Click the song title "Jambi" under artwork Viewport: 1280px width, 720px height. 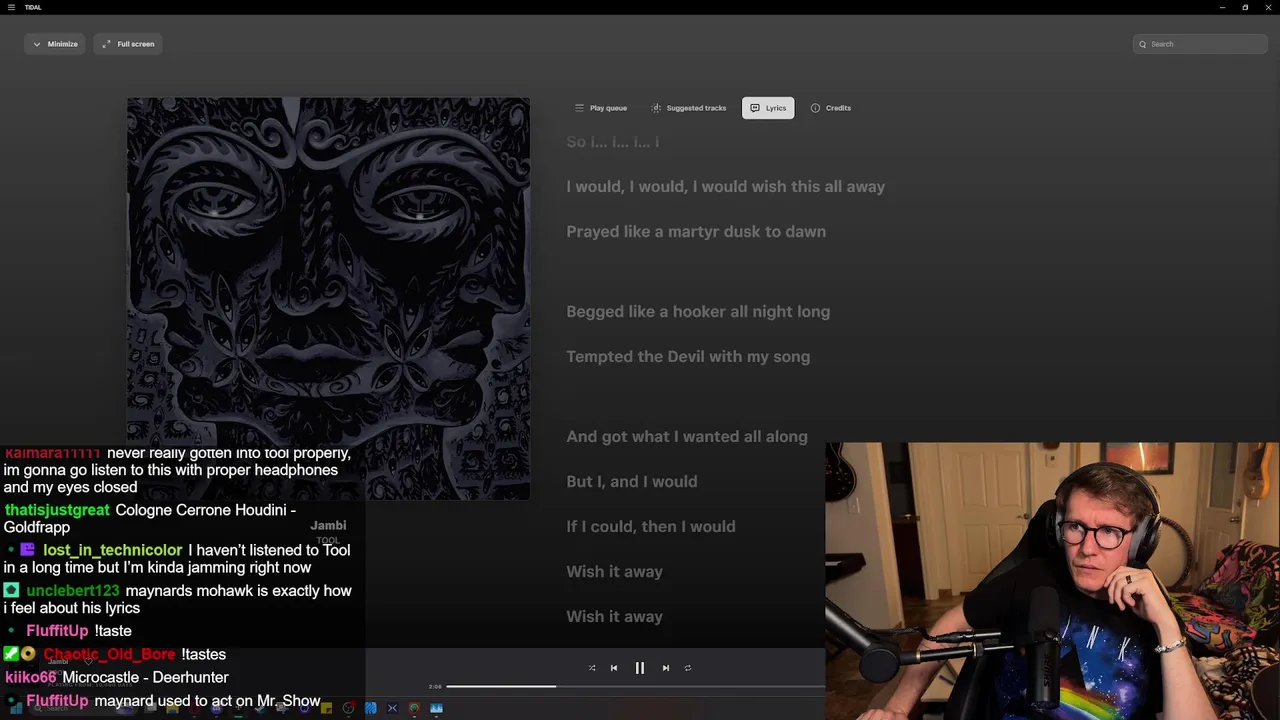[328, 525]
